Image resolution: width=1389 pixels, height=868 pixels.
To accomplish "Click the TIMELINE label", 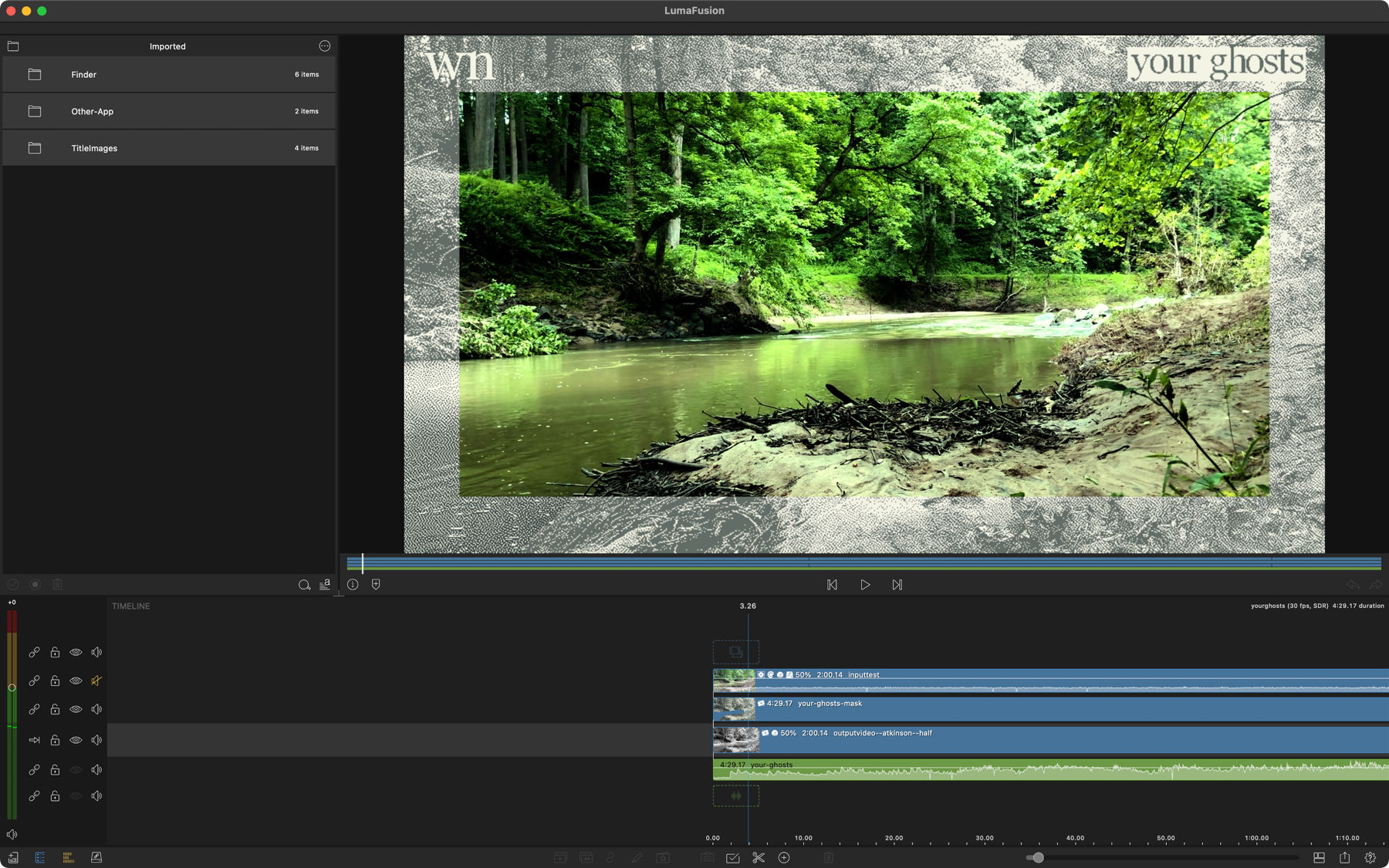I will click(131, 606).
